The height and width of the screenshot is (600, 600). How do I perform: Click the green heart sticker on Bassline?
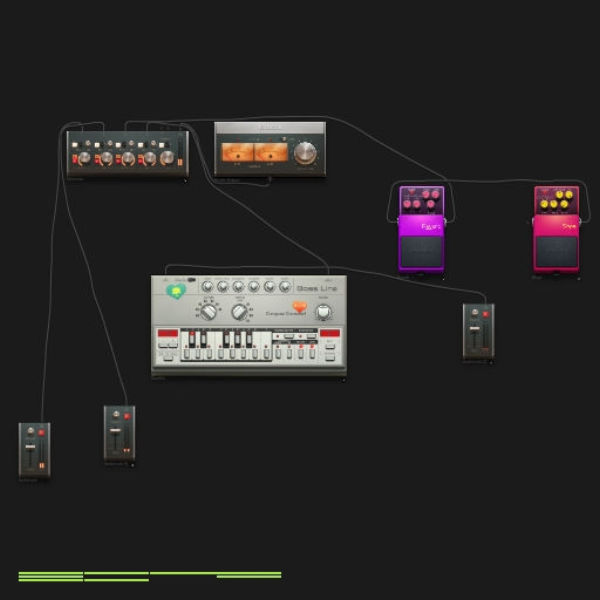click(x=176, y=291)
